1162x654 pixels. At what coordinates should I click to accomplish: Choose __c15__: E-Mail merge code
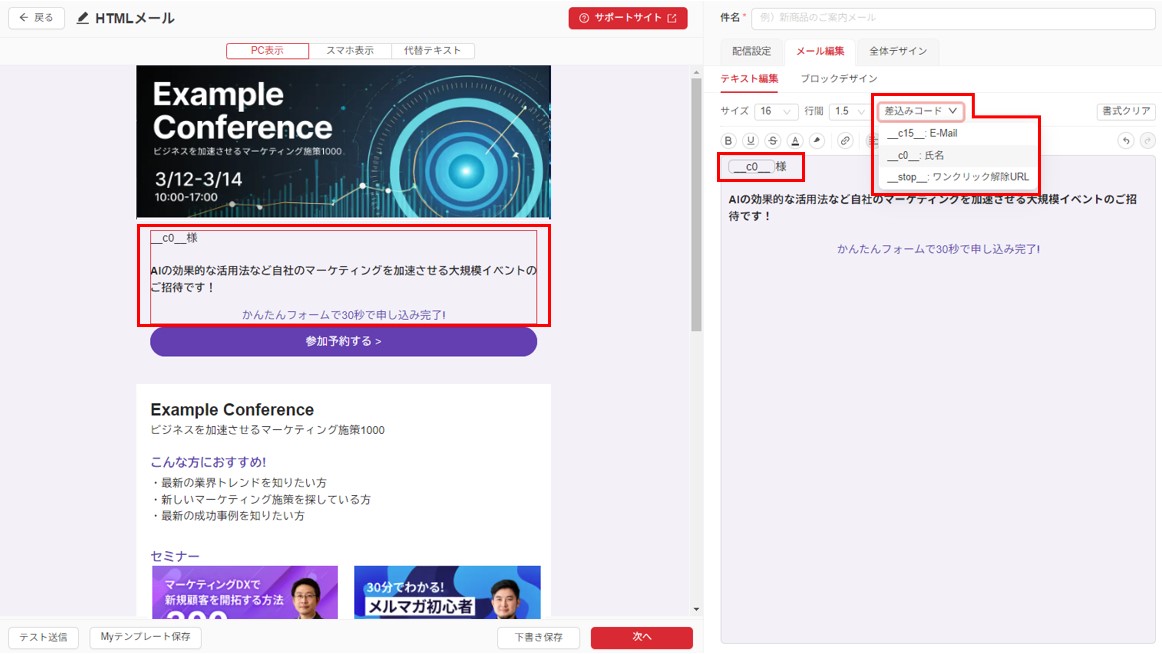point(959,133)
